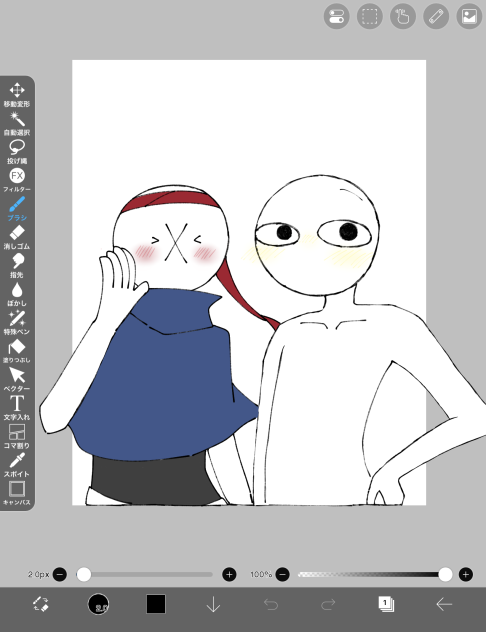Click the undo arrow
Viewport: 486px width, 632px height.
270,604
